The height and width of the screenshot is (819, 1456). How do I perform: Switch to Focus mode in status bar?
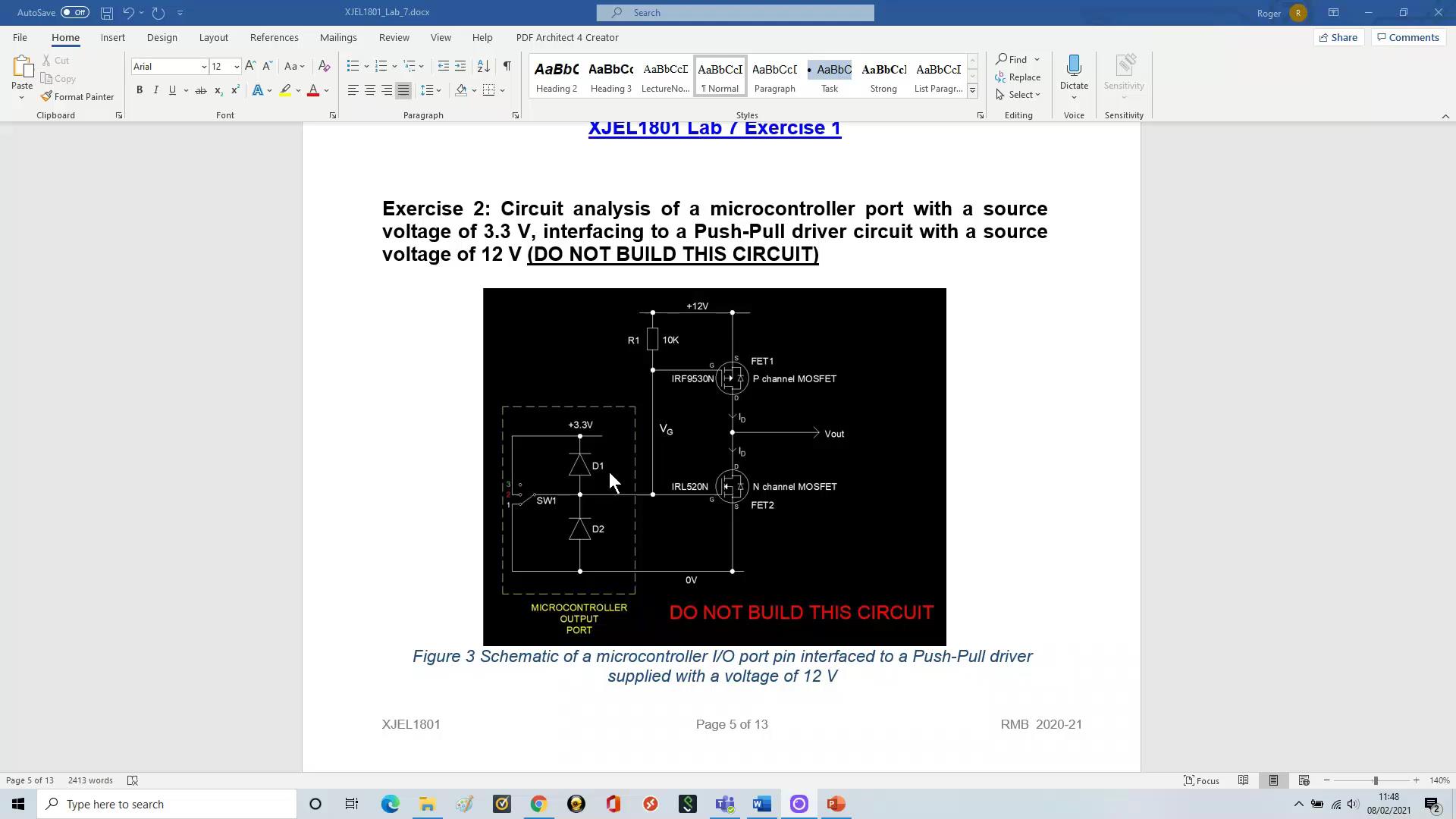click(x=1200, y=780)
